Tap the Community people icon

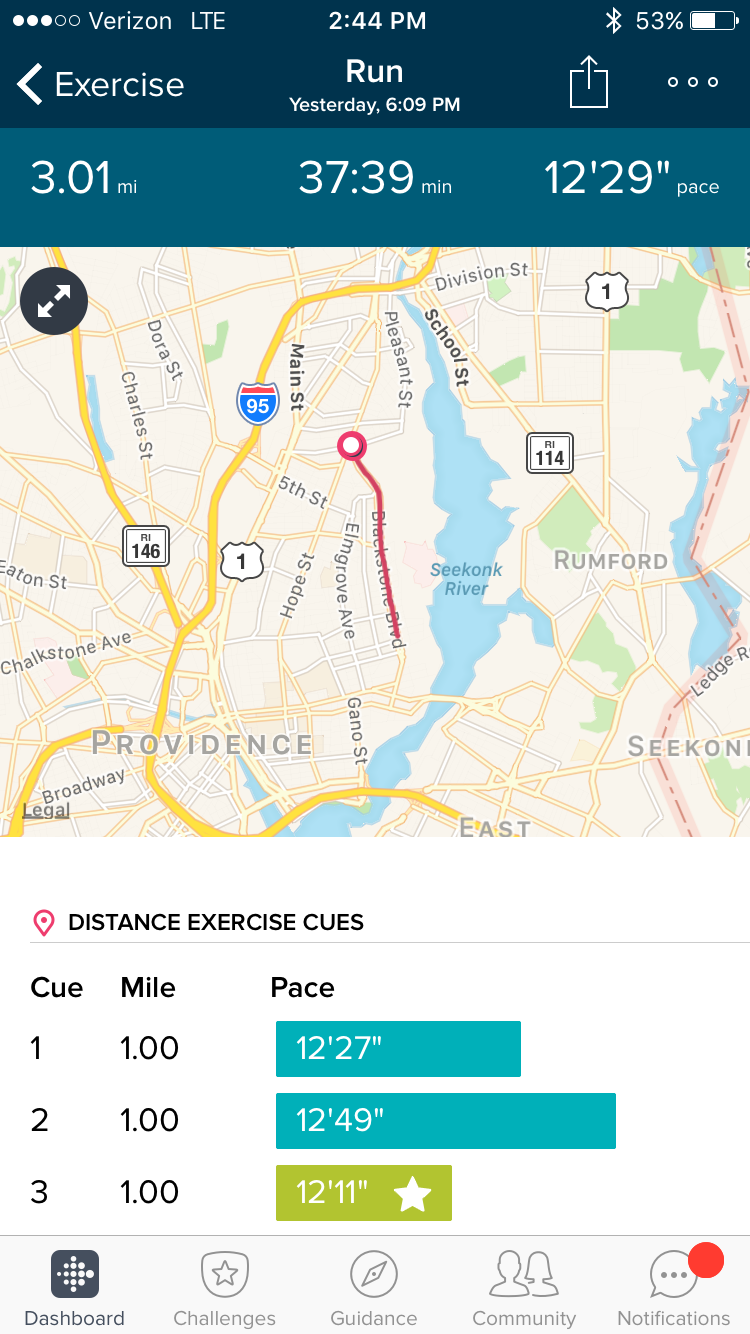click(524, 1274)
